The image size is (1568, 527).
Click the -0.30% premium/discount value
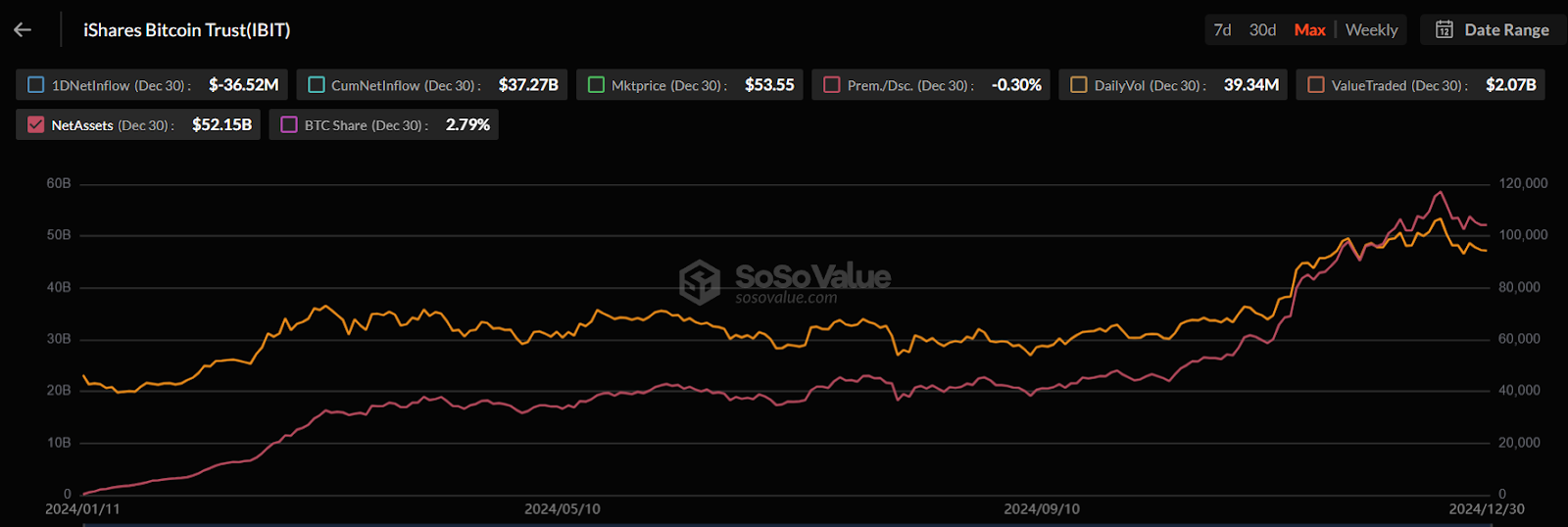(x=1016, y=85)
